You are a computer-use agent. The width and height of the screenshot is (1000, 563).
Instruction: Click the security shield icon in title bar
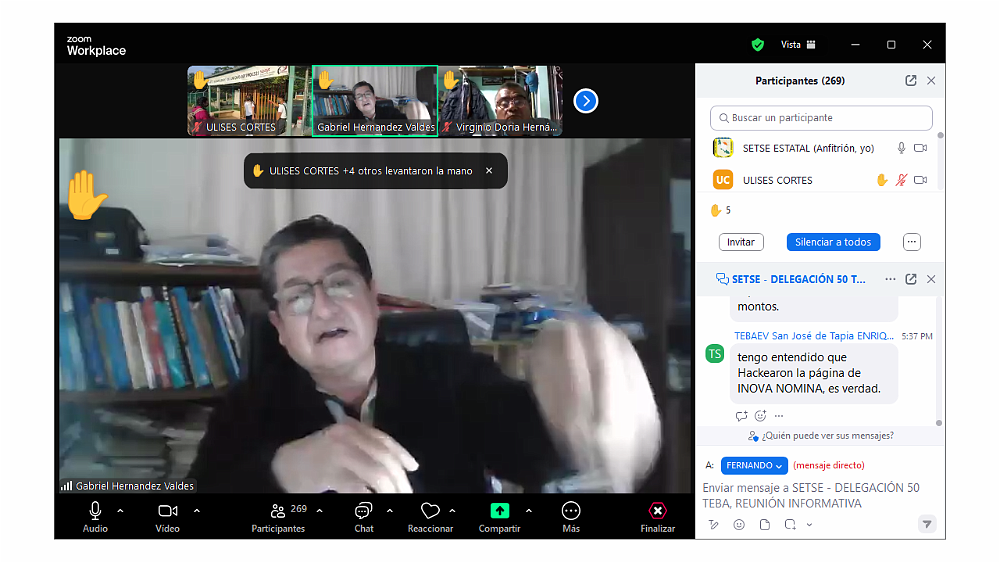point(758,45)
